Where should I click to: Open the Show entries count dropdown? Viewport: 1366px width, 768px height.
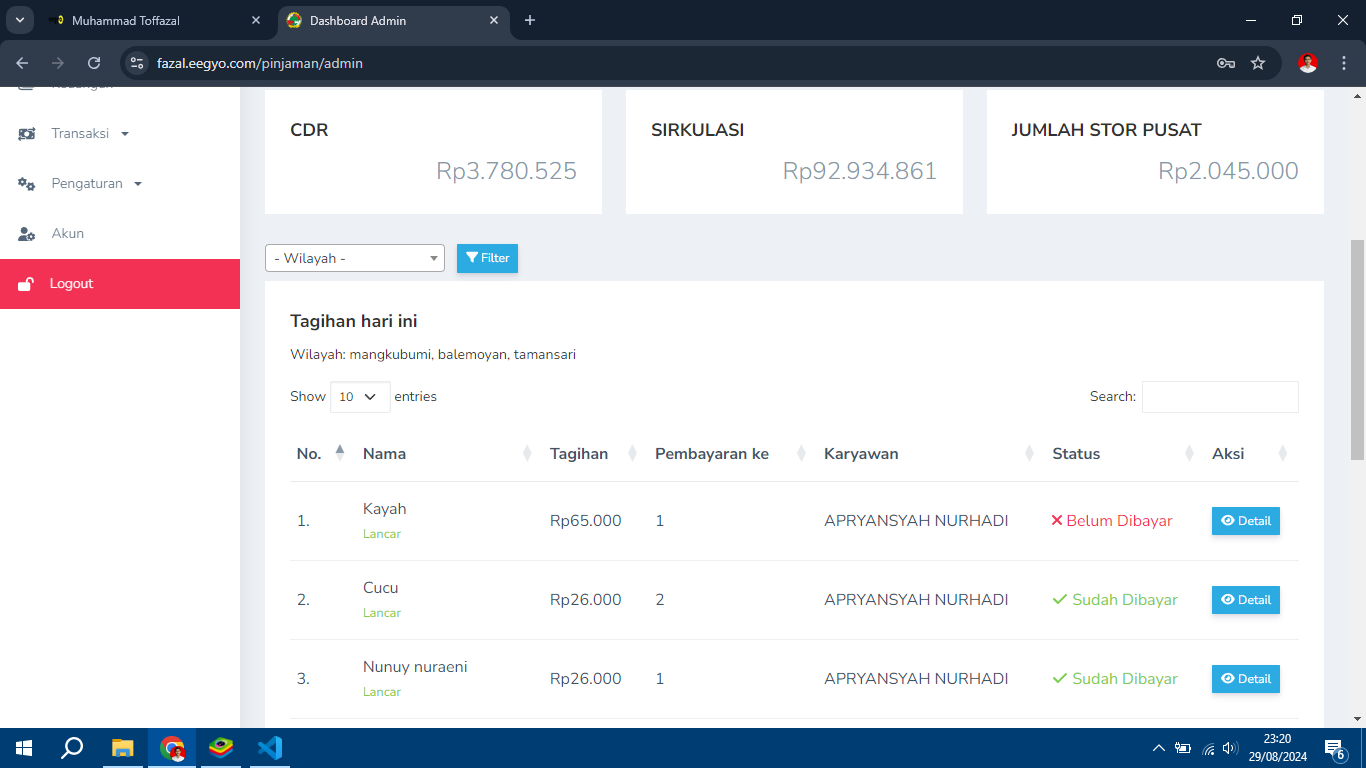(359, 397)
